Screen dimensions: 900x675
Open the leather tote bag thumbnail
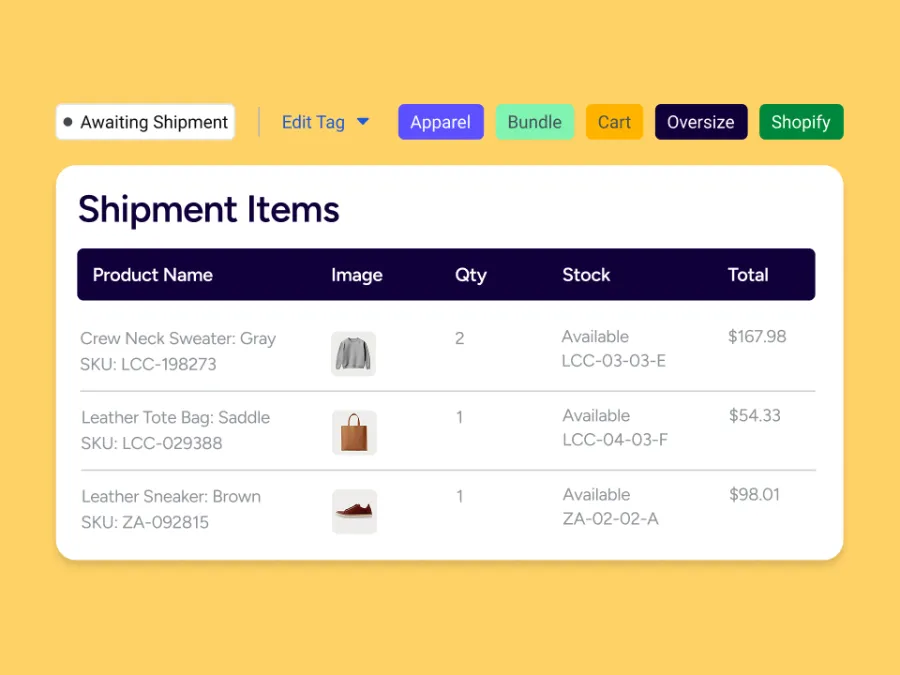[x=354, y=433]
